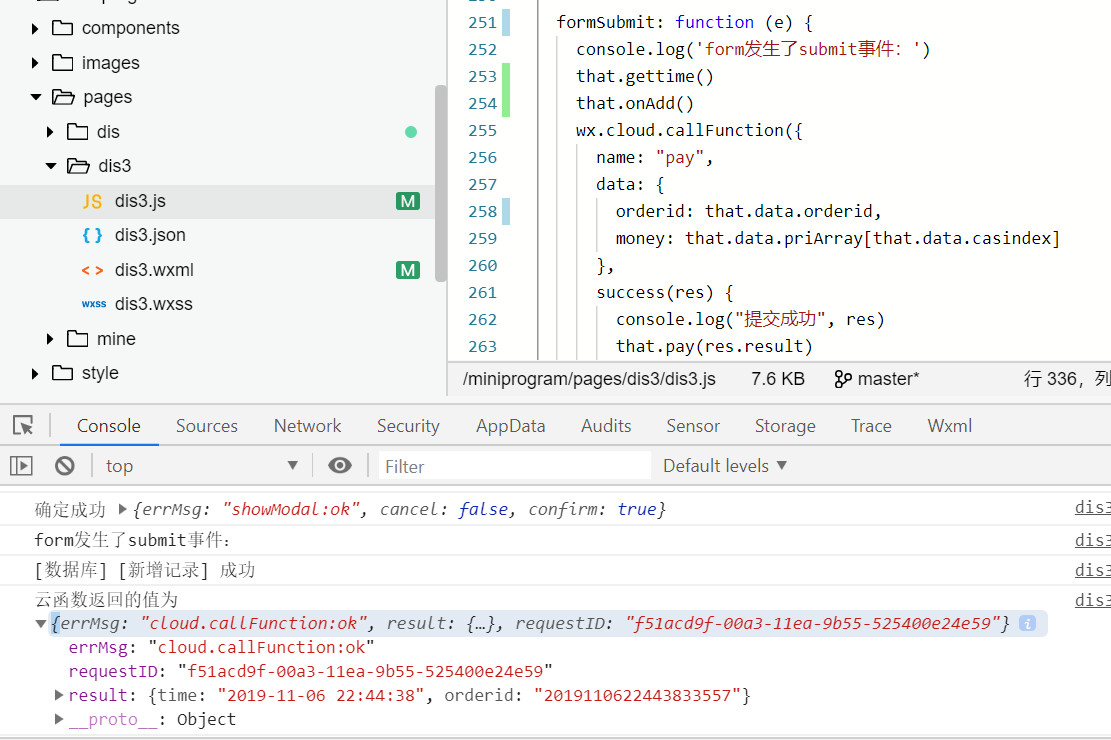Click the 行 336 cursor position indicator
This screenshot has width=1111, height=740.
(x=1053, y=379)
